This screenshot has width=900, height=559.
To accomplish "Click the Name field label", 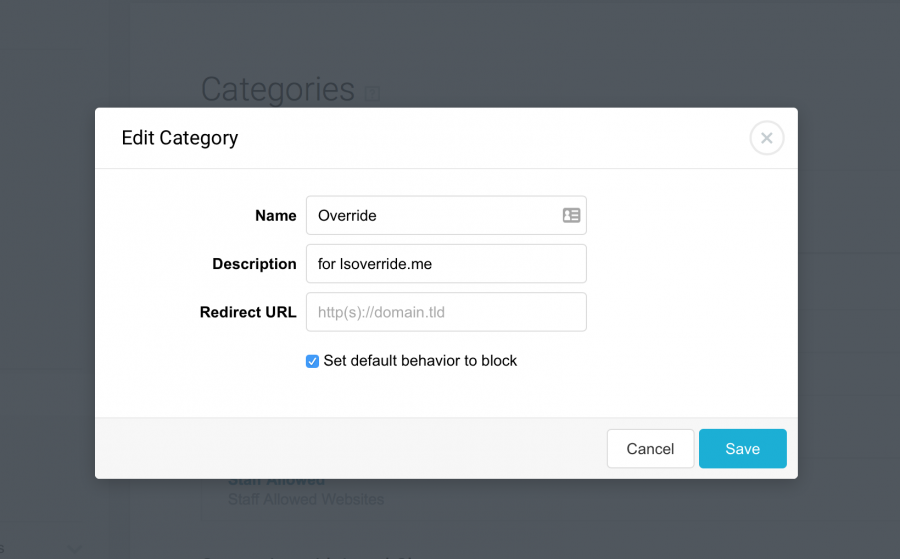I will tap(276, 215).
